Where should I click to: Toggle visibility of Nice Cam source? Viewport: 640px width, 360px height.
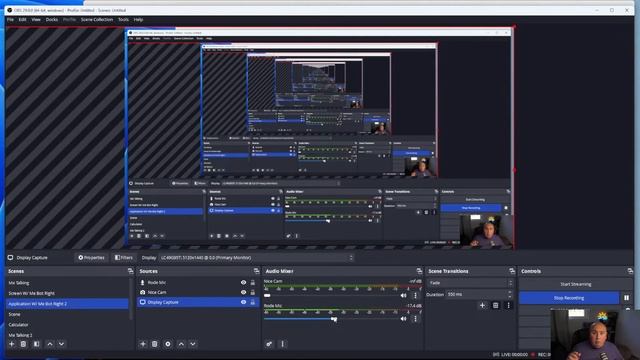point(244,292)
